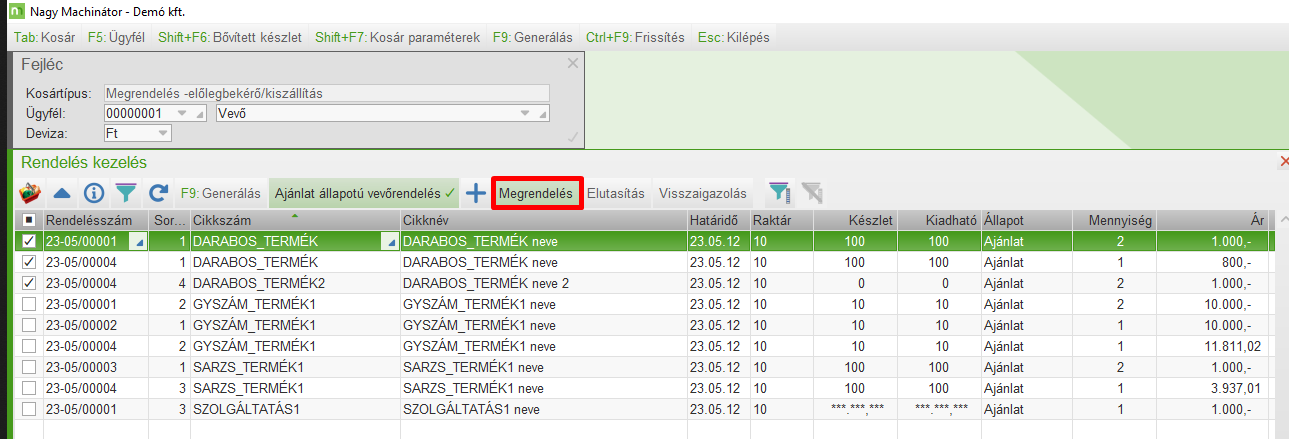Screen dimensions: 1289x439
Task: Click the Készlet column header
Action: [x=857, y=220]
